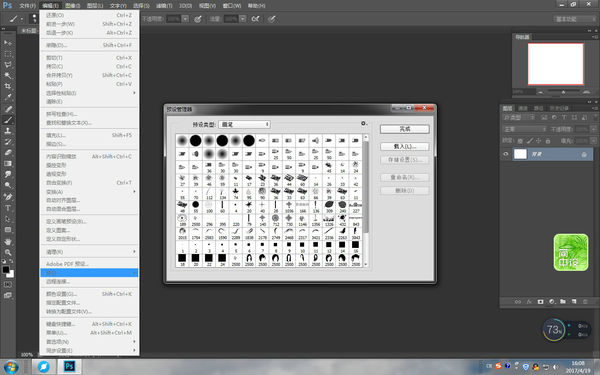Image resolution: width=600 pixels, height=375 pixels.
Task: Click the Photoshop icon in Windows taskbar
Action: (69, 366)
